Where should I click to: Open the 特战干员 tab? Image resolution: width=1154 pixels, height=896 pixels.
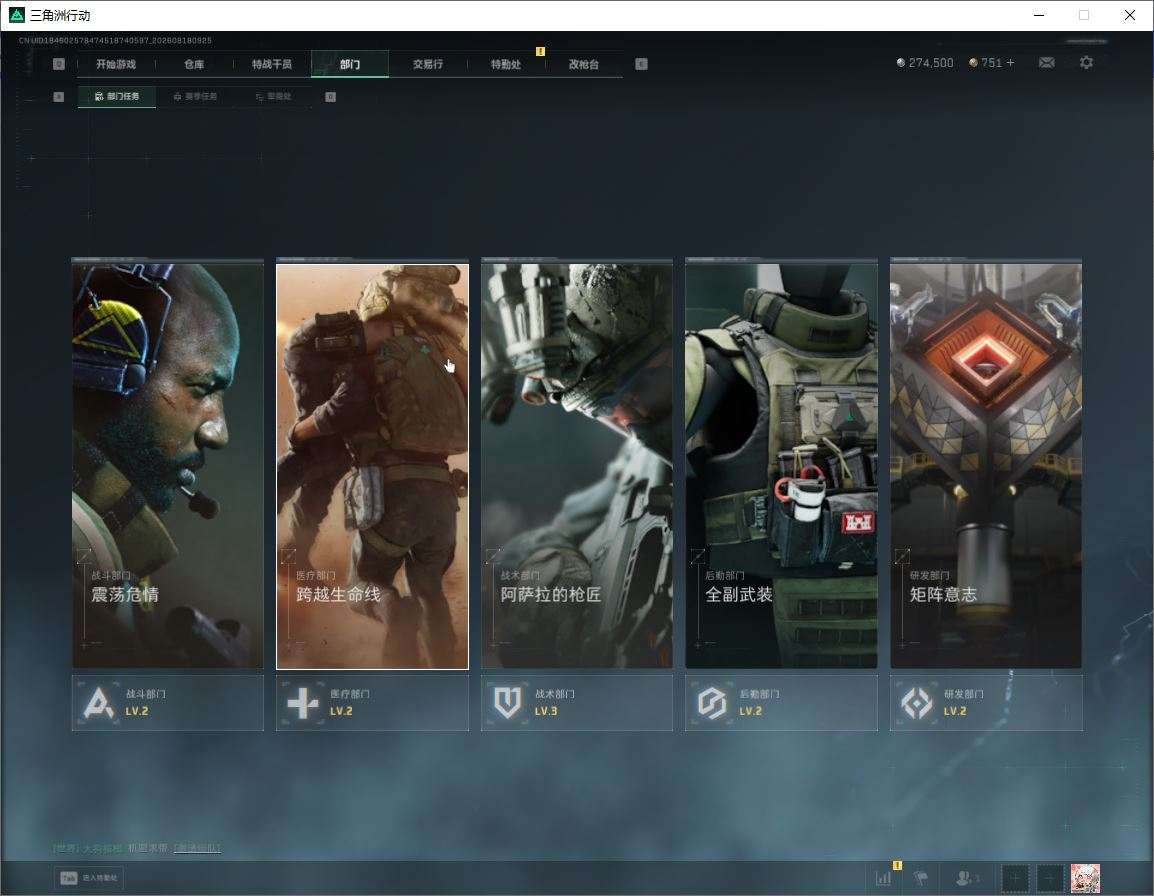point(272,64)
